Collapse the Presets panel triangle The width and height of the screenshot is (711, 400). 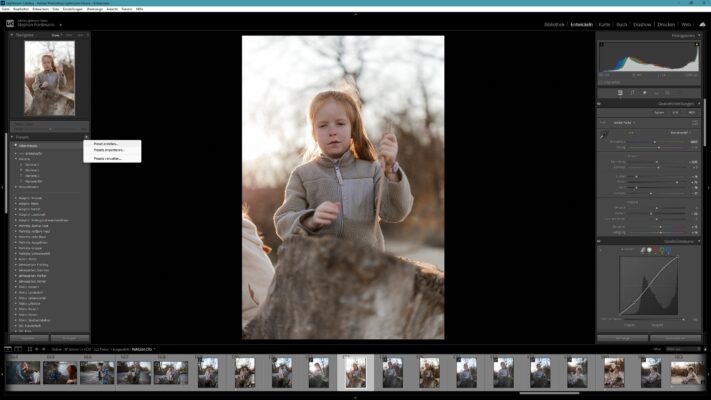click(12, 137)
